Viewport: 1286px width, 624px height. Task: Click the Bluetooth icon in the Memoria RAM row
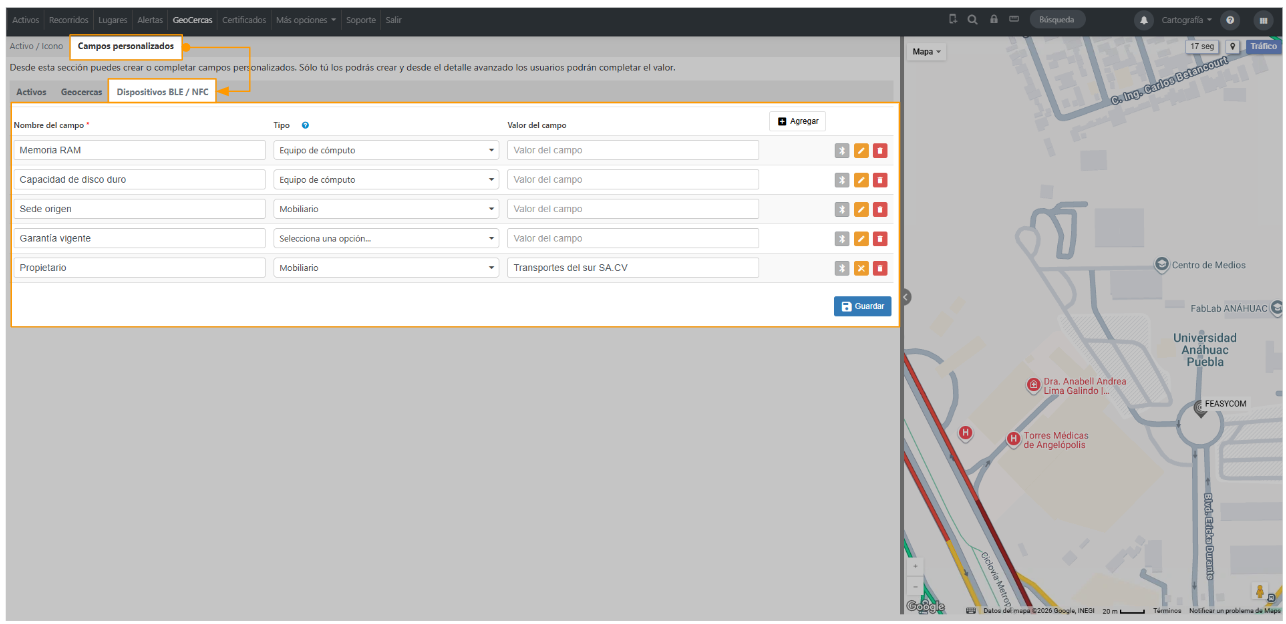point(842,151)
